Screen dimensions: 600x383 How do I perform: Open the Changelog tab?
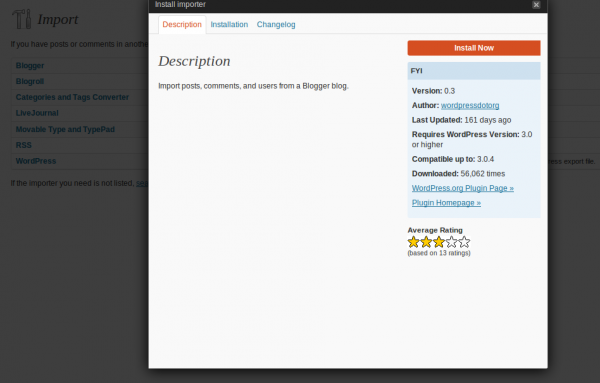(276, 24)
